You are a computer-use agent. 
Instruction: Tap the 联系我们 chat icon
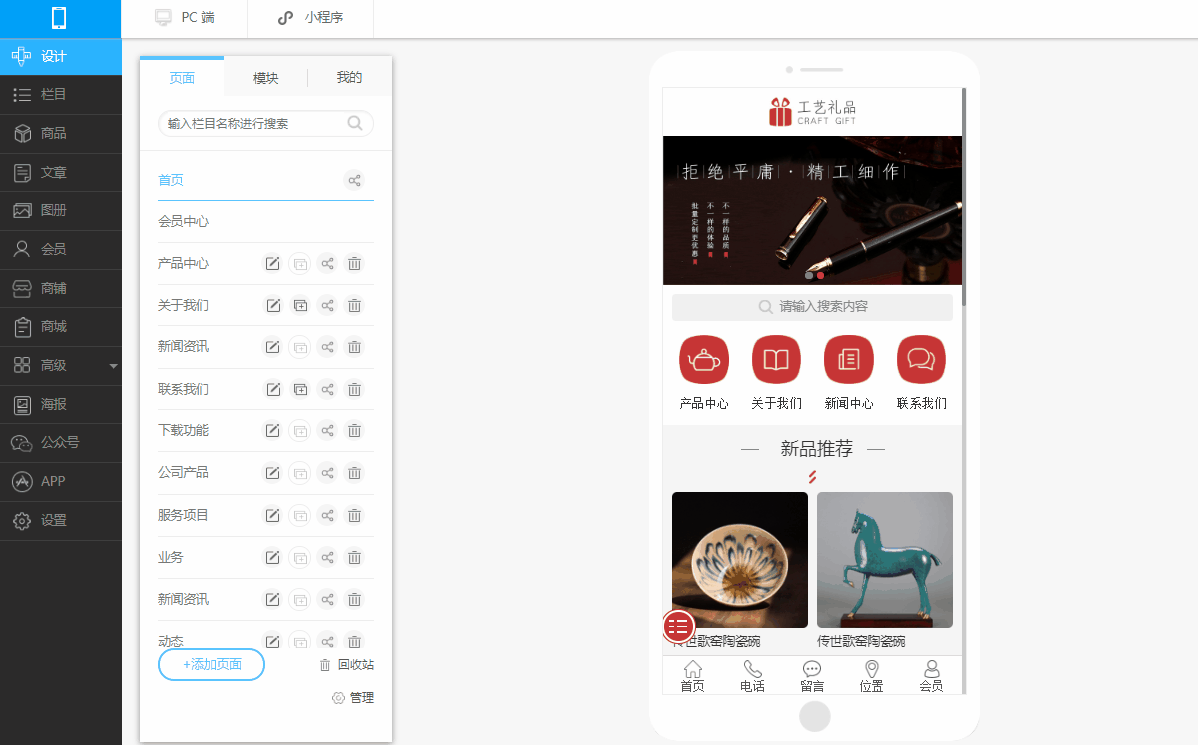921,359
